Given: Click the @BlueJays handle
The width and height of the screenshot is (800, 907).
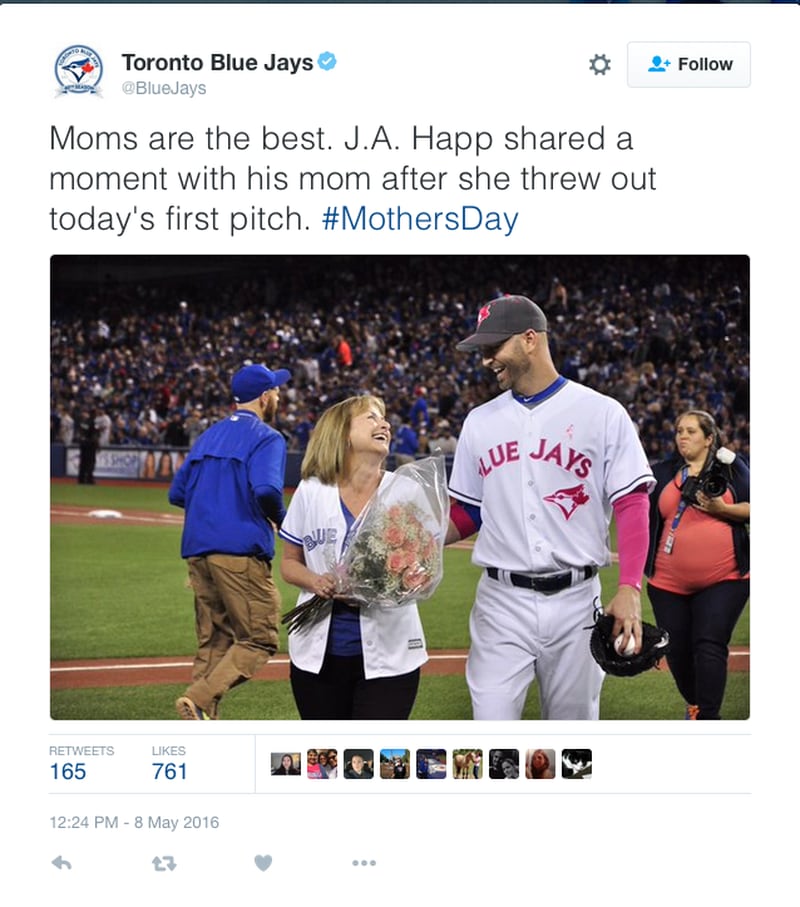Looking at the screenshot, I should [164, 88].
